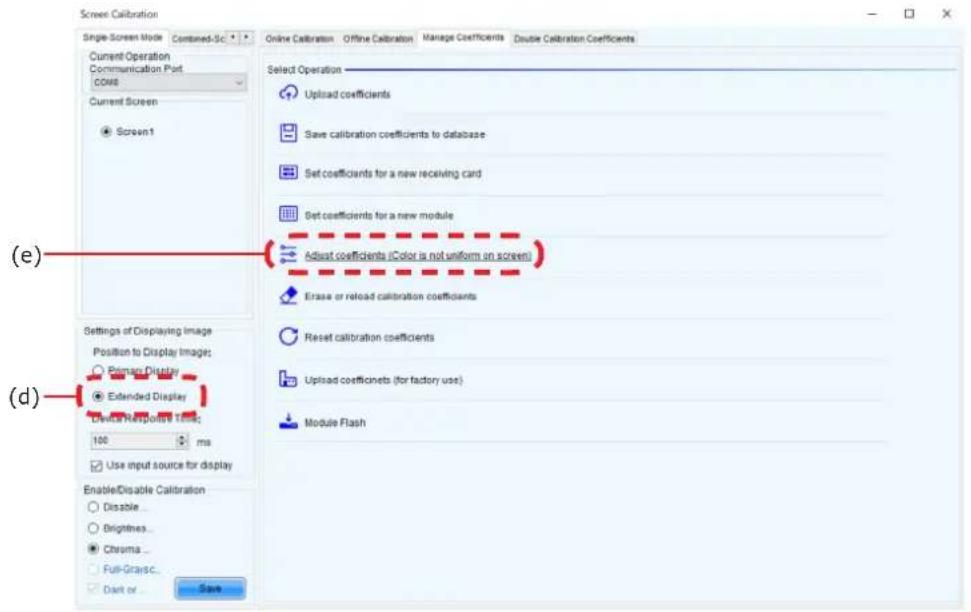Choose Set coefficients for a new receiving card
This screenshot has height=612, width=971.
click(x=393, y=173)
